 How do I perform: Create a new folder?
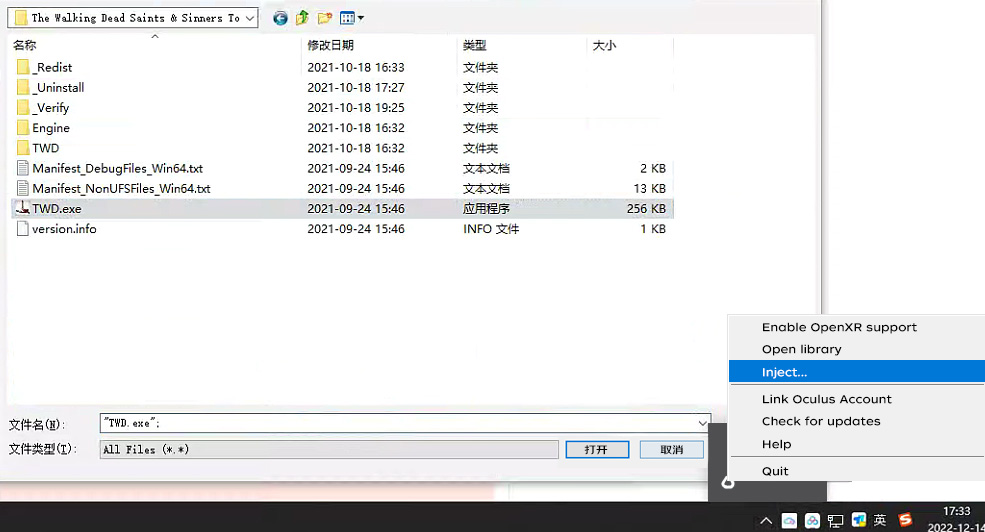[x=325, y=18]
